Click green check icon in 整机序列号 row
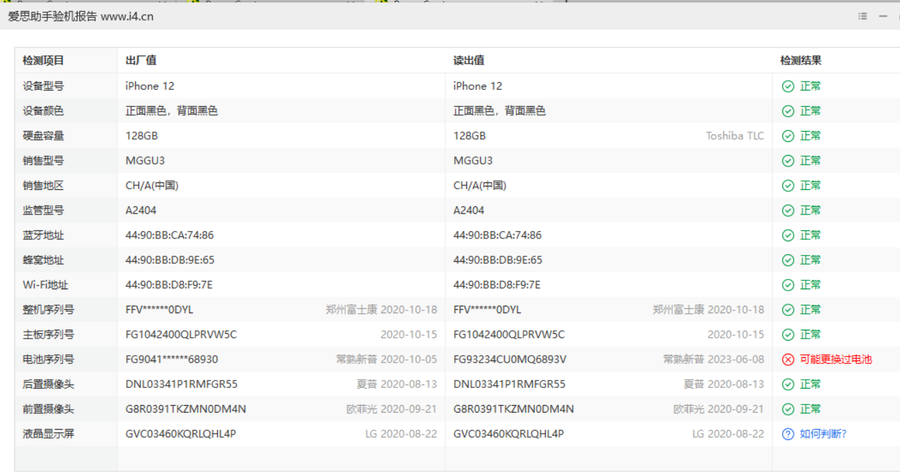The height and width of the screenshot is (475, 900). click(788, 310)
